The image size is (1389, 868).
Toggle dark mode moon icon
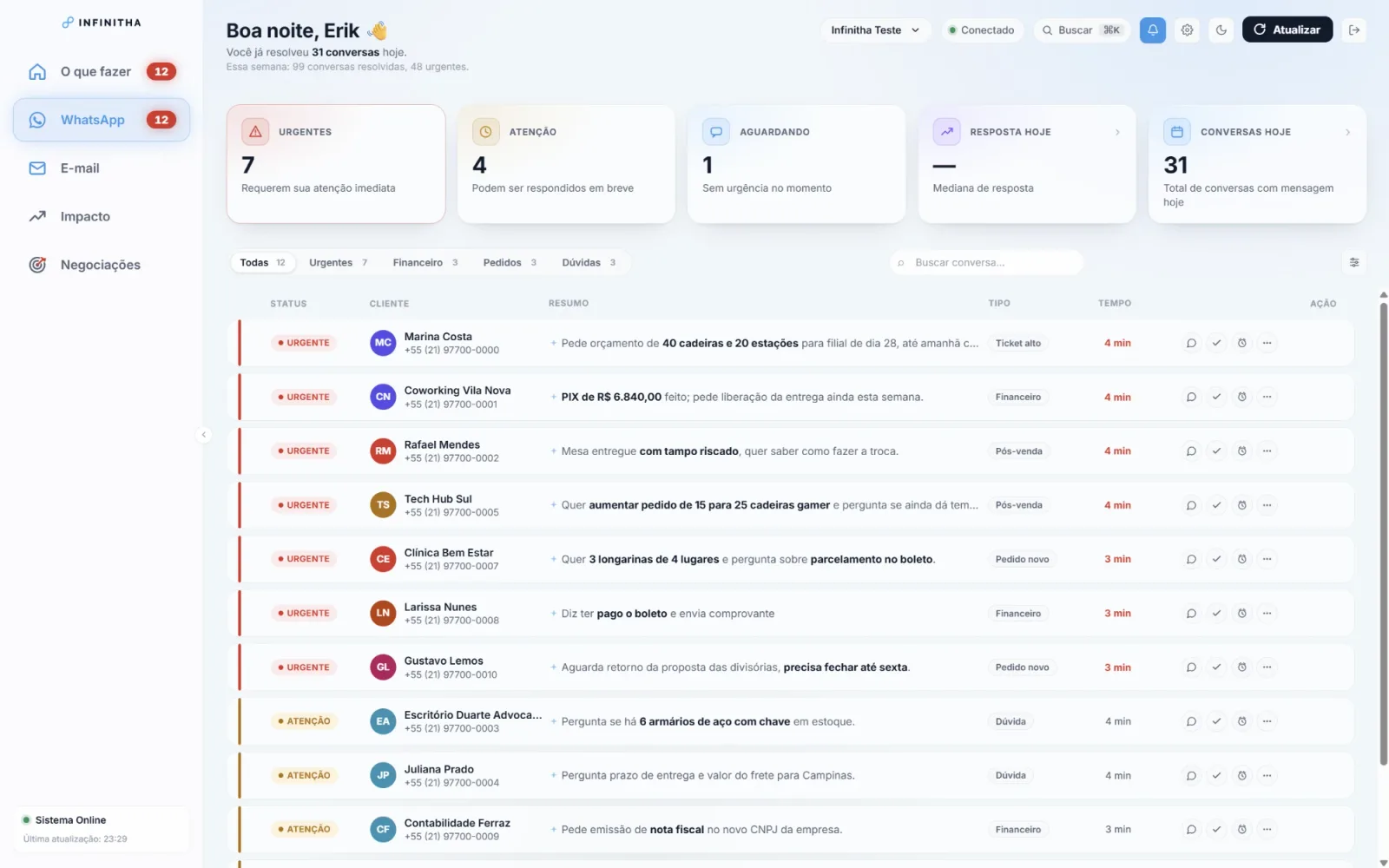coord(1221,30)
